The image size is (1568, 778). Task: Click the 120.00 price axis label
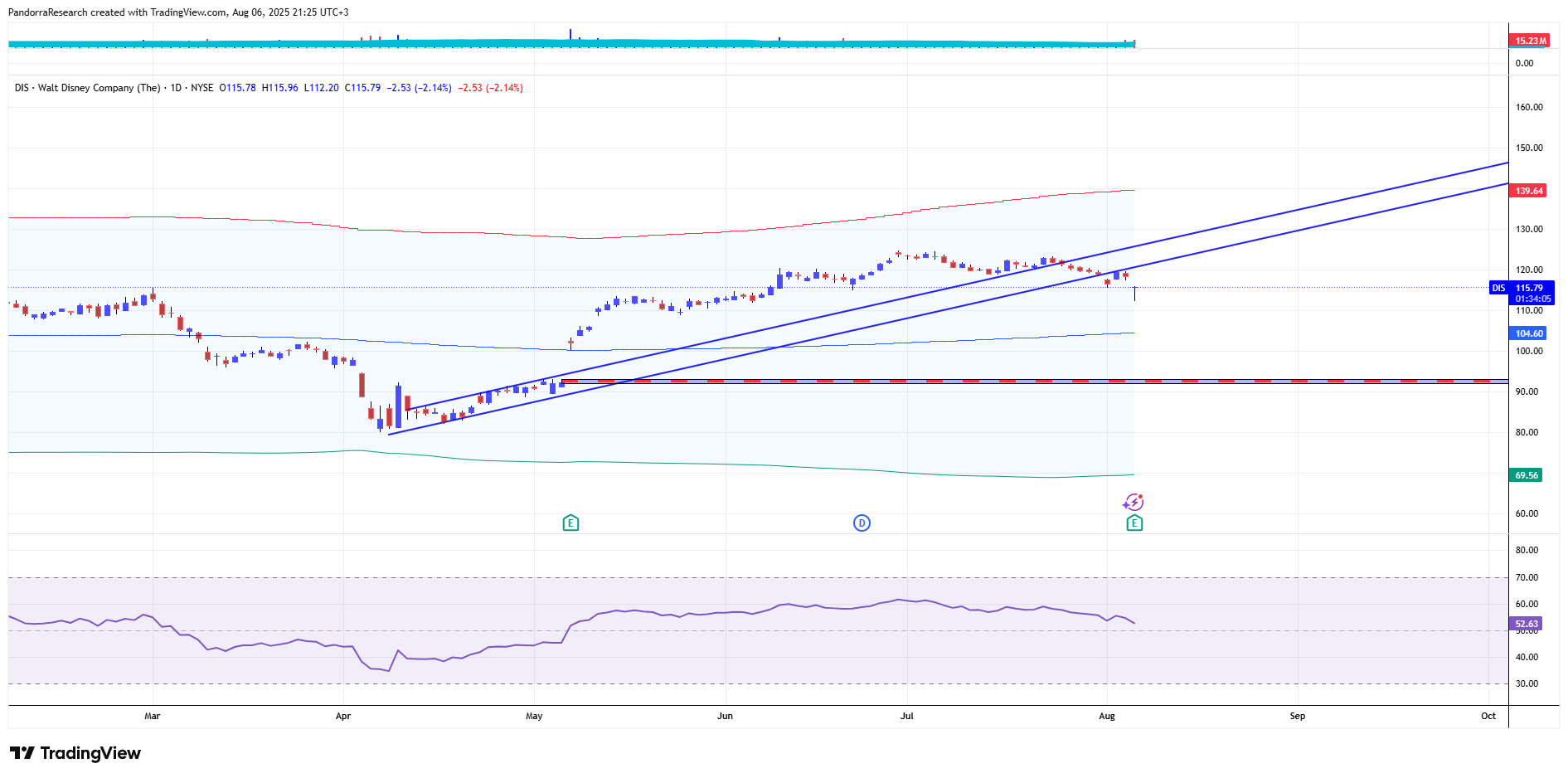pos(1529,270)
